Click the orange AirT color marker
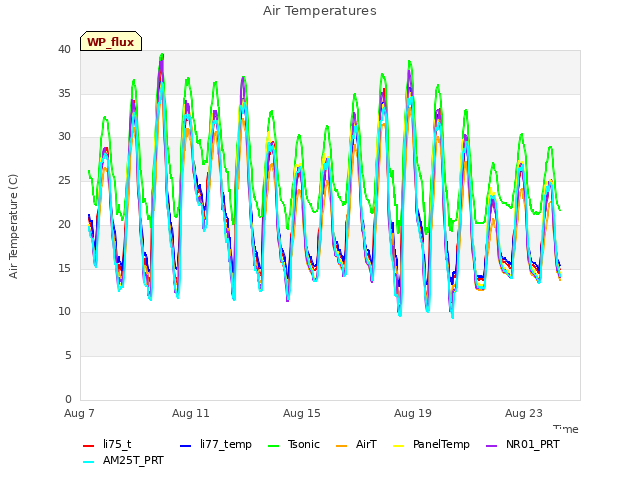 point(341,446)
